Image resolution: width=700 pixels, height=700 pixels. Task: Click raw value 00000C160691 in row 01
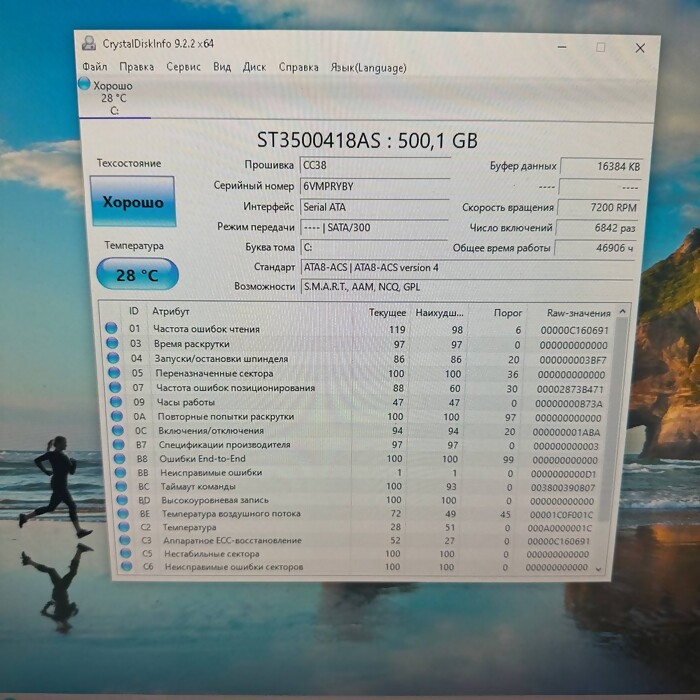(x=575, y=331)
